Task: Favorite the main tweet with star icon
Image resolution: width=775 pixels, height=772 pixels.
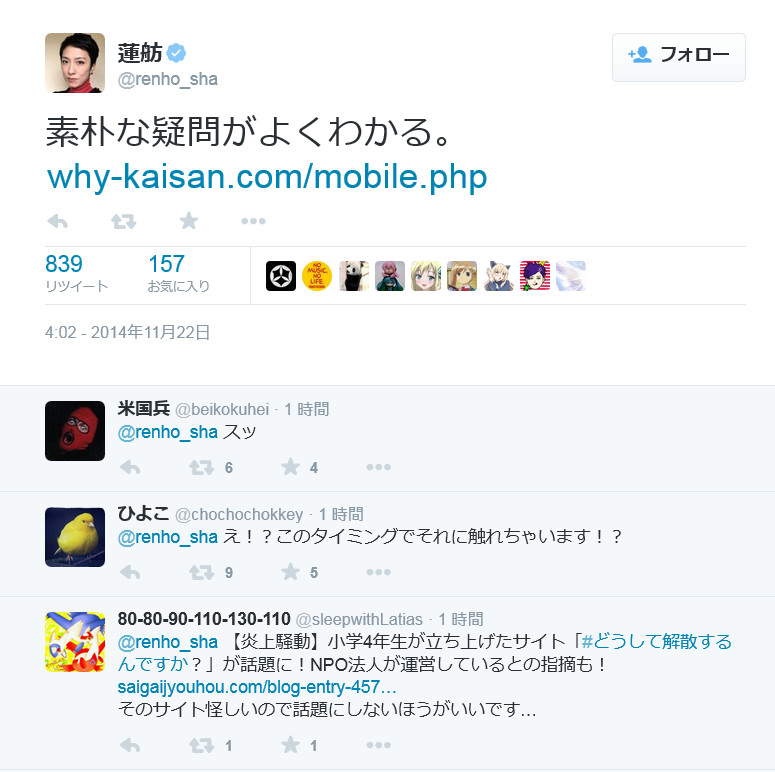Action: click(188, 220)
